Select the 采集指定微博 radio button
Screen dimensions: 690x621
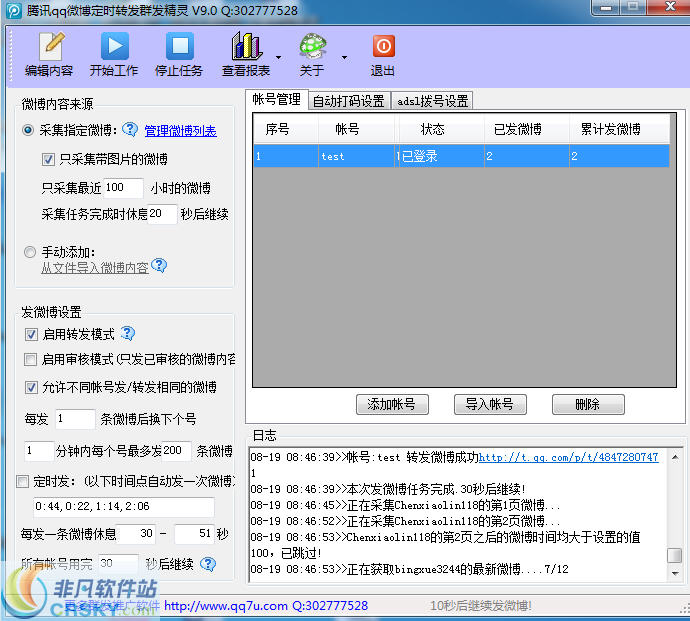pyautogui.click(x=28, y=130)
